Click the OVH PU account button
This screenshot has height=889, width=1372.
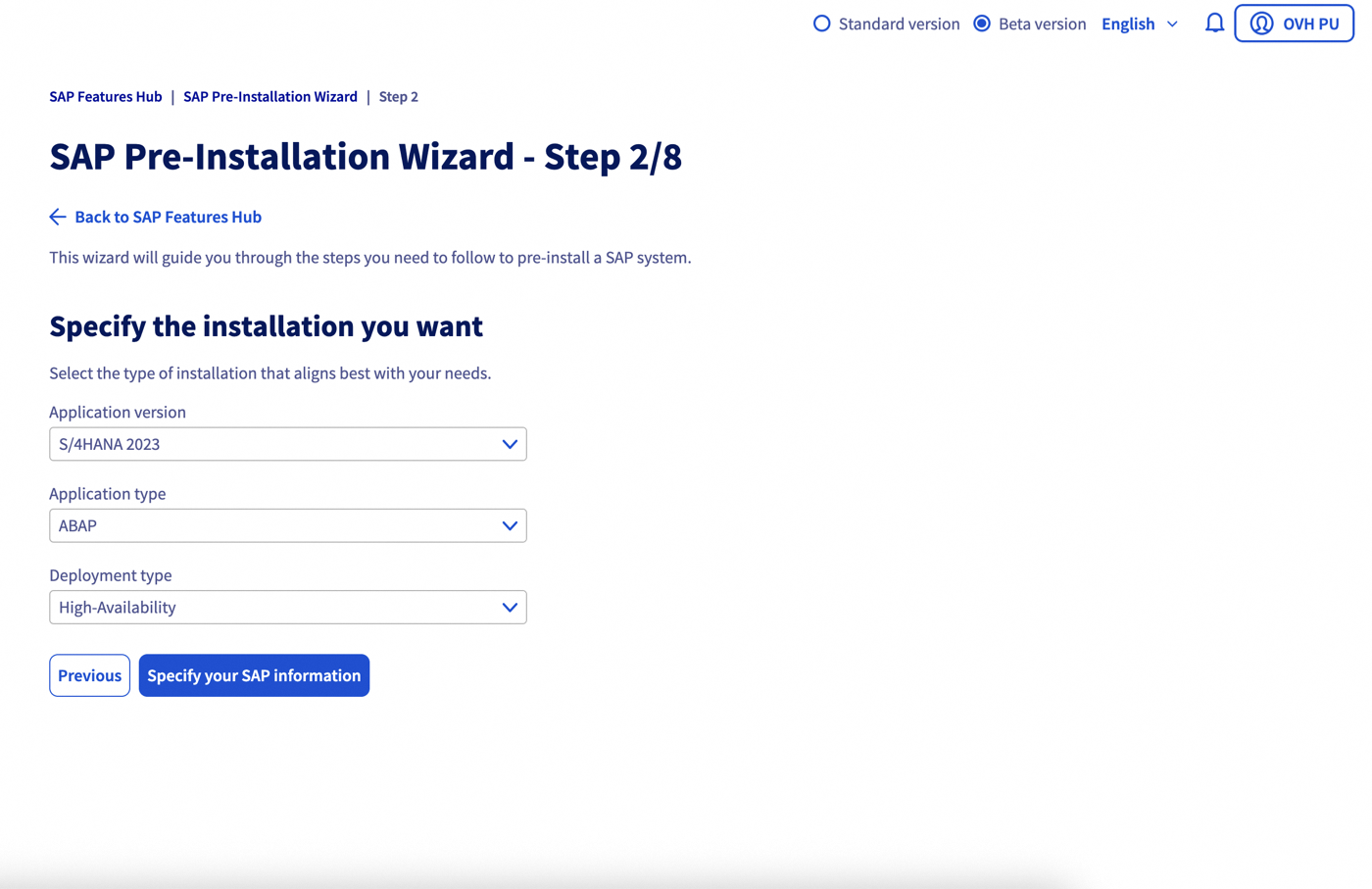(x=1294, y=23)
